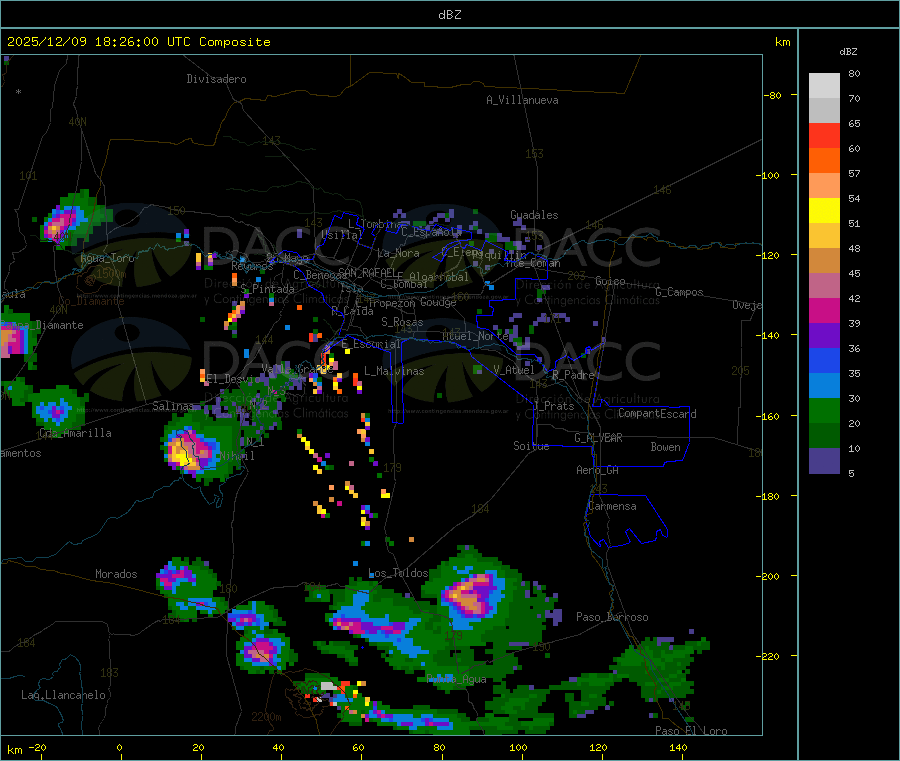Screen dimensions: 900x761
Task: Click the 'Soitue' map label
Action: click(x=531, y=446)
